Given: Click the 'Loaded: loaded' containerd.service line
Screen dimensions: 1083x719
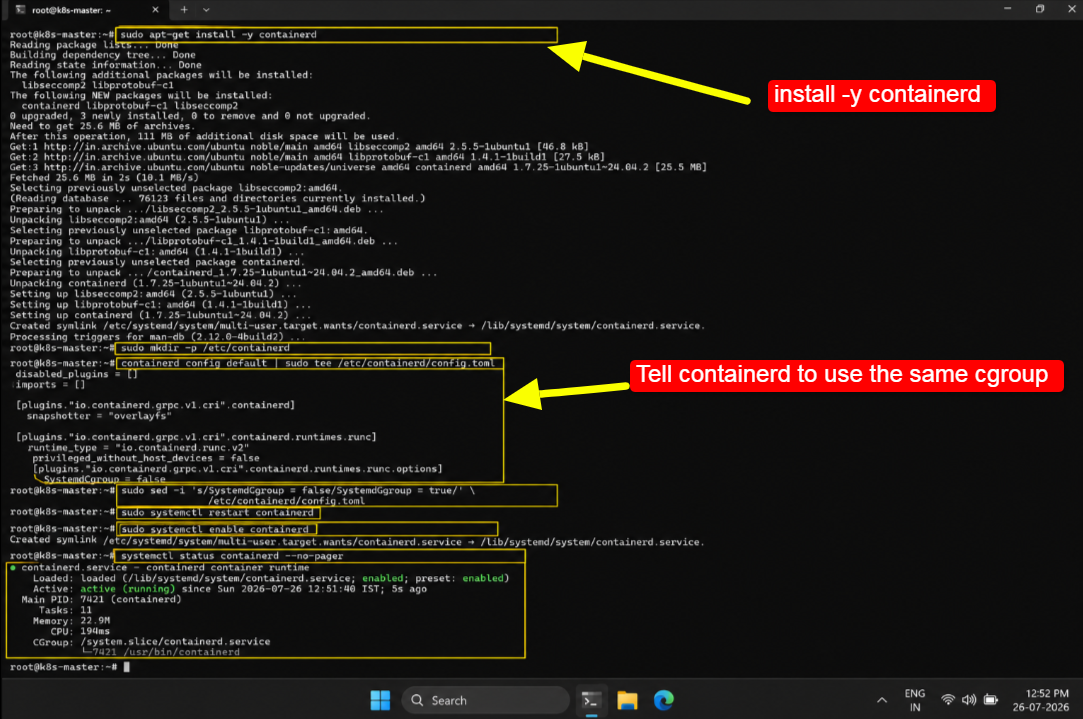Looking at the screenshot, I should (271, 579).
